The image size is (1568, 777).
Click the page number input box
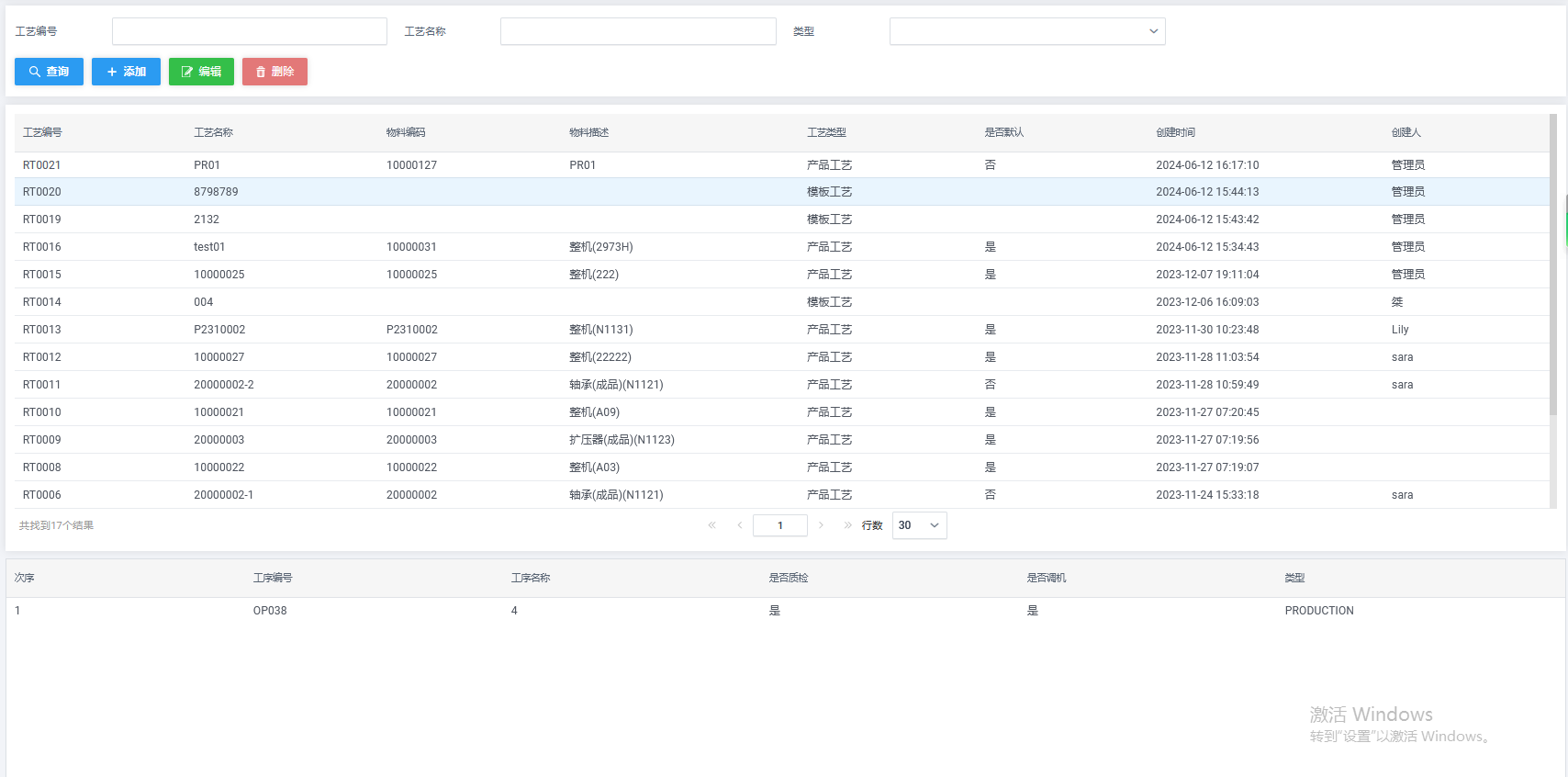tap(779, 525)
